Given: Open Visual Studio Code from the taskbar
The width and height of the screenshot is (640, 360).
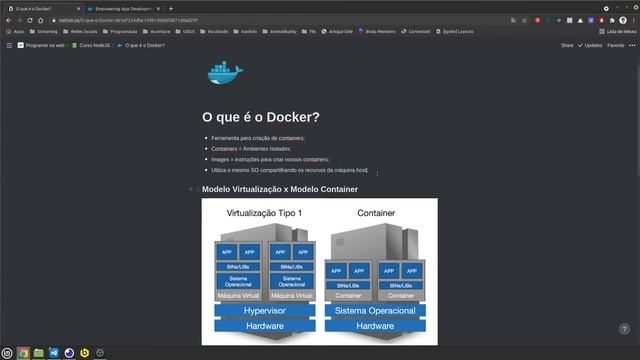Looking at the screenshot, I should (54, 353).
